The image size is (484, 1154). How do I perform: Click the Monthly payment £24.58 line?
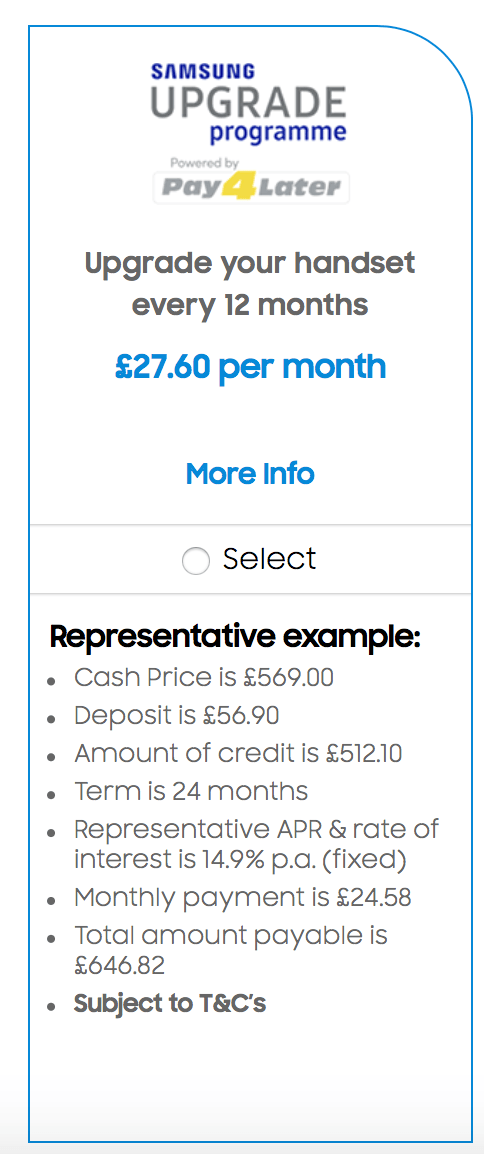click(243, 897)
